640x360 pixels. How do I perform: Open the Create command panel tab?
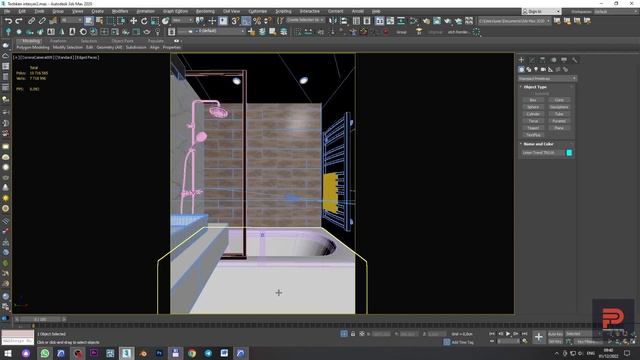(521, 60)
